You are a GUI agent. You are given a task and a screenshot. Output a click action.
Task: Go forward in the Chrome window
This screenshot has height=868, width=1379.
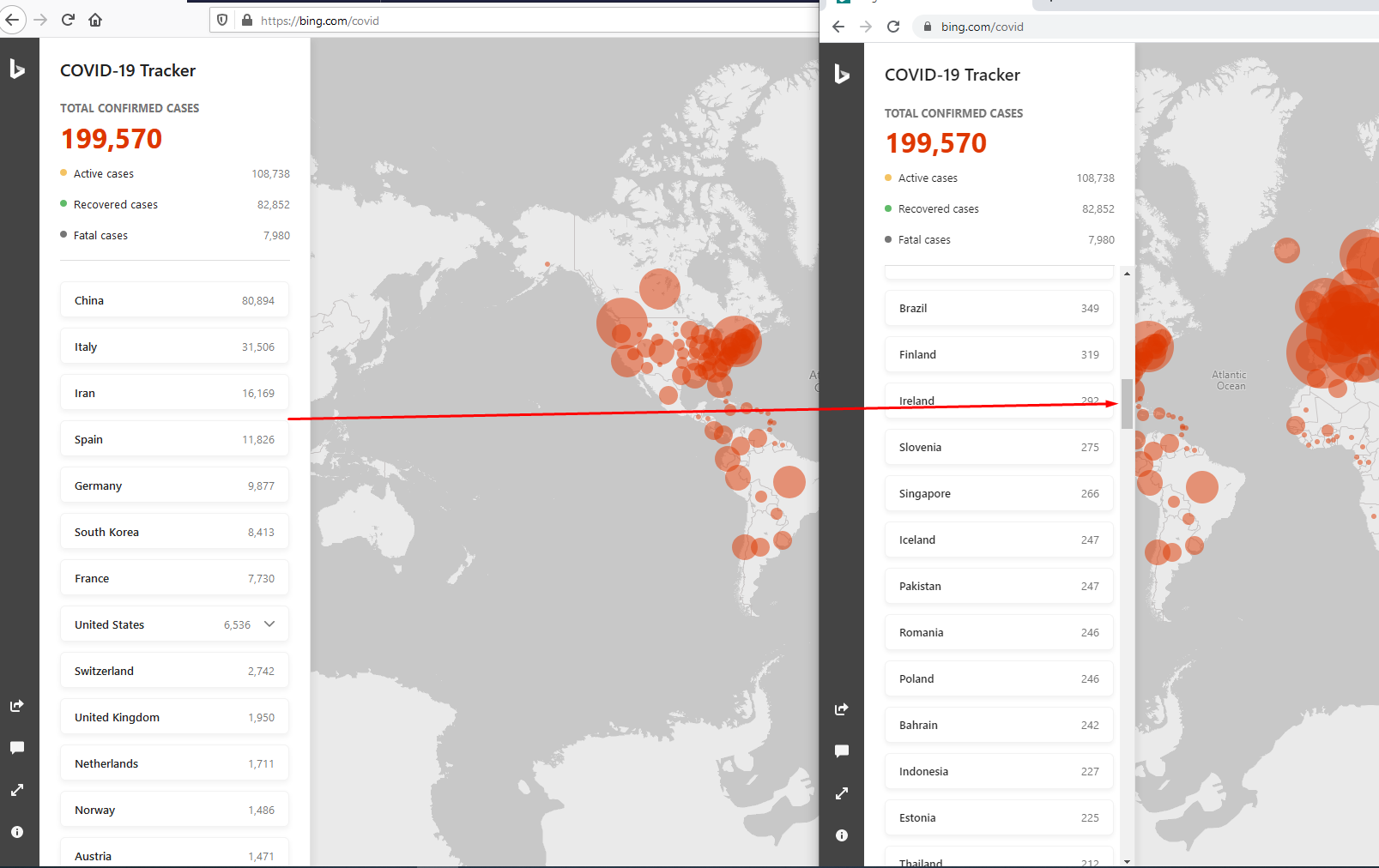866,27
